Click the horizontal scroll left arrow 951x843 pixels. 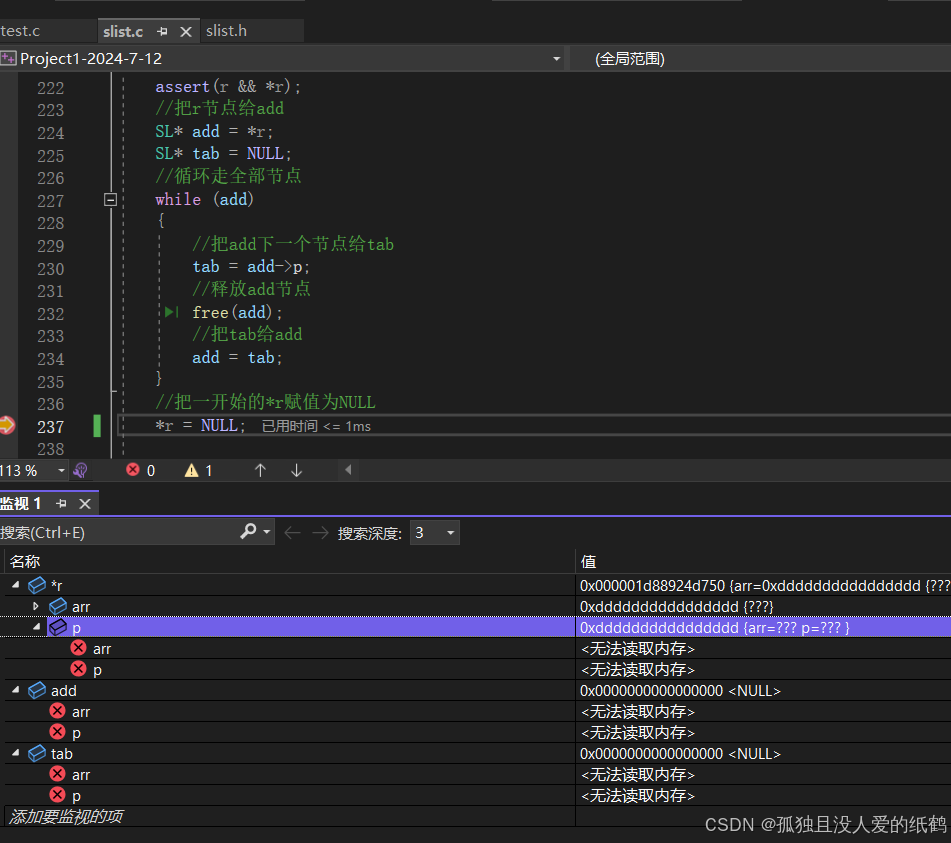click(348, 469)
